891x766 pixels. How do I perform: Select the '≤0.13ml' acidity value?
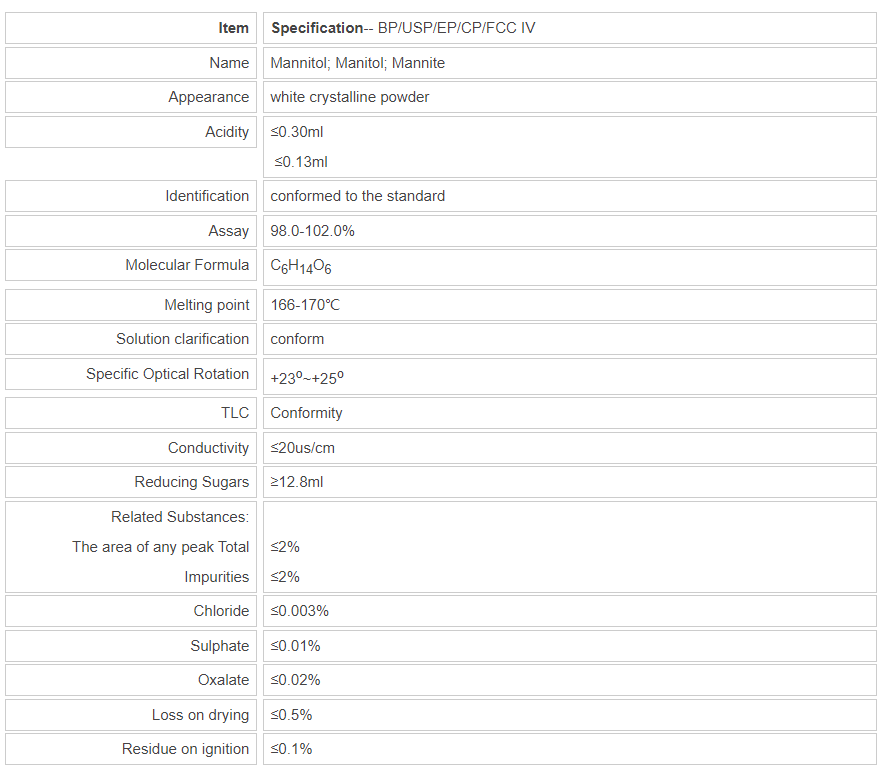pos(300,162)
